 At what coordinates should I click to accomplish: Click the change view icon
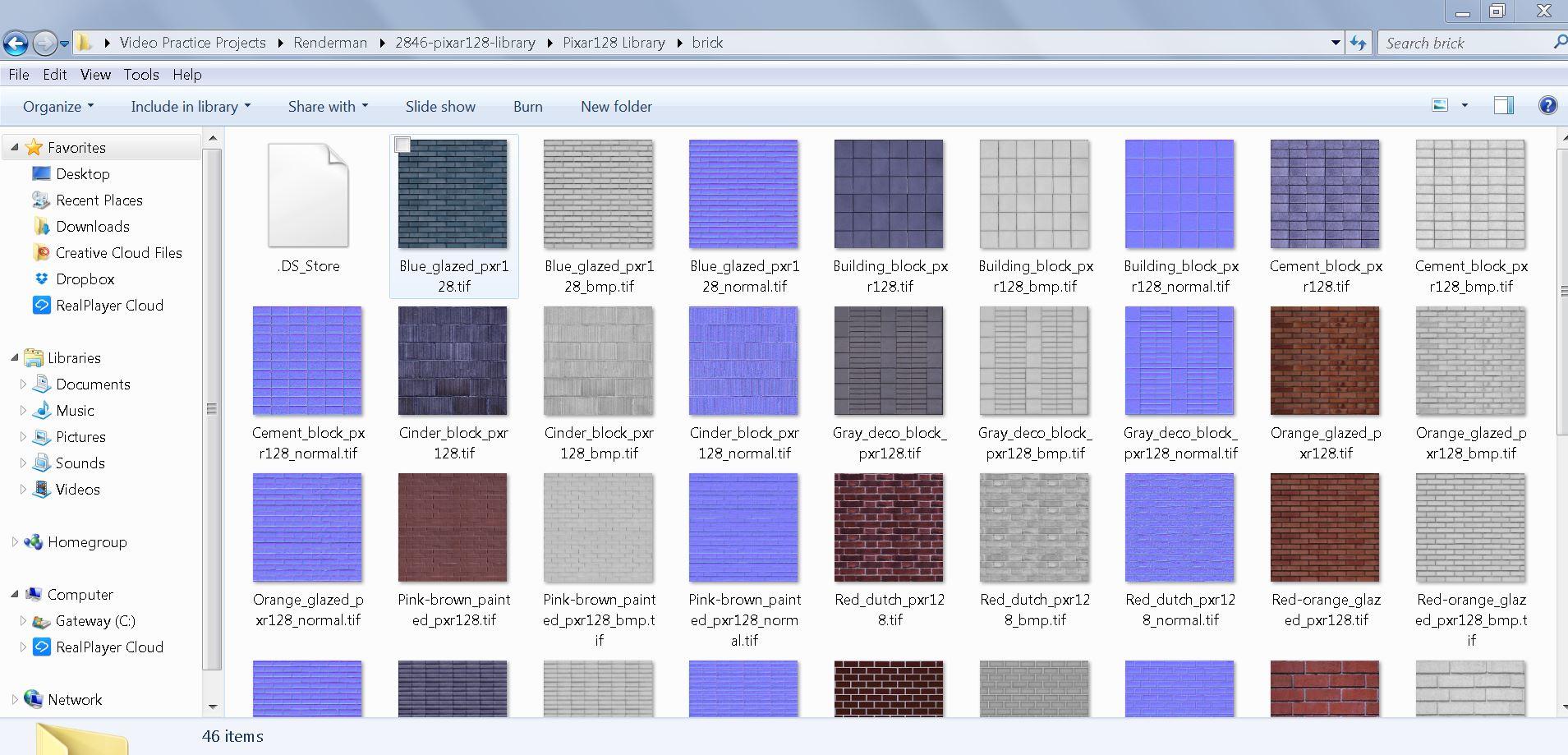pyautogui.click(x=1439, y=105)
